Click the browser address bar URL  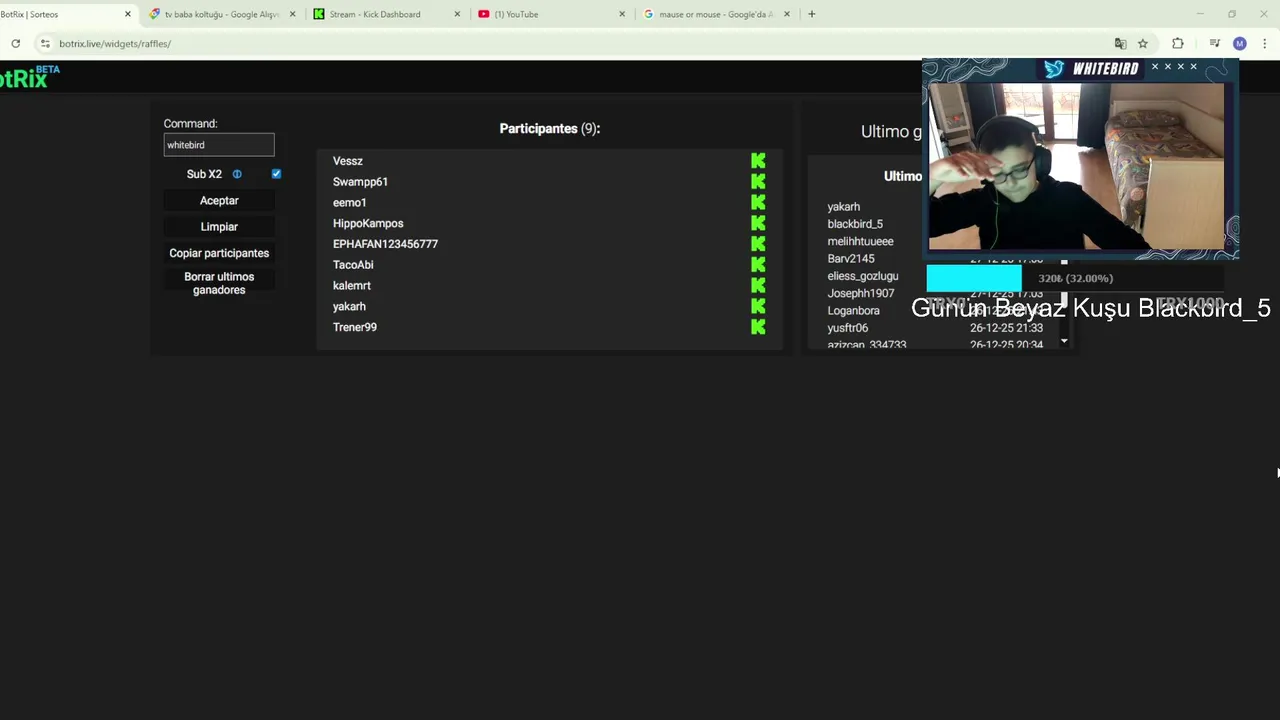tap(115, 43)
